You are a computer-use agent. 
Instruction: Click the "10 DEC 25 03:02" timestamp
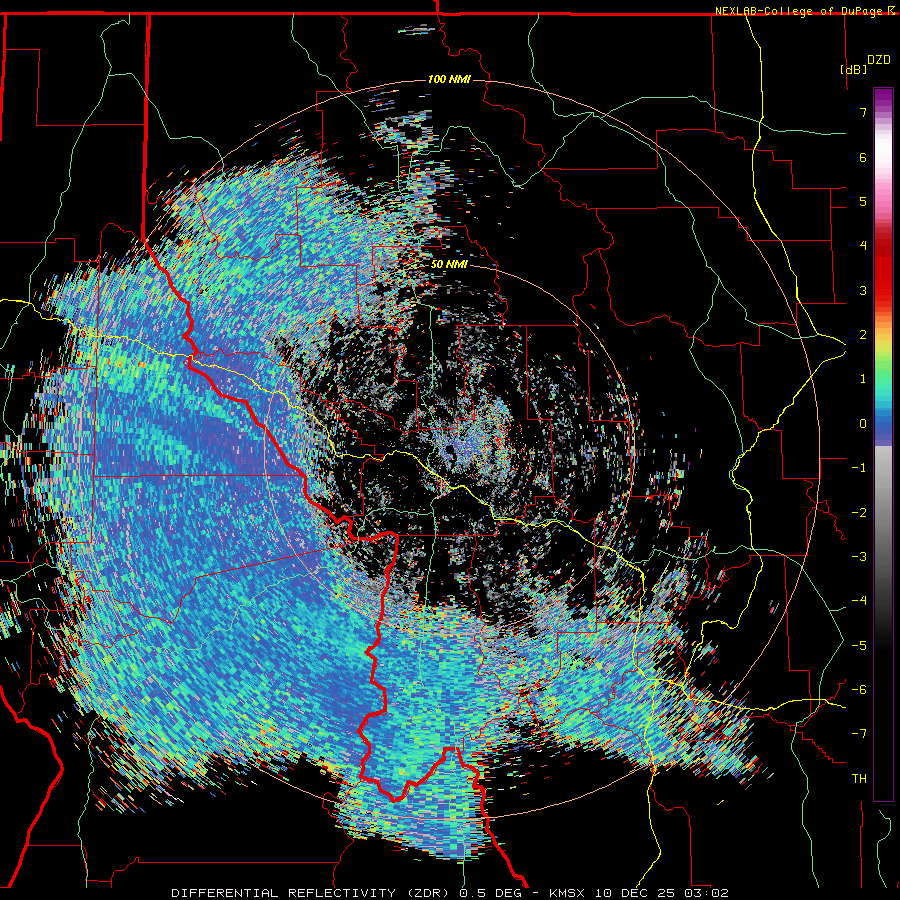(661, 893)
